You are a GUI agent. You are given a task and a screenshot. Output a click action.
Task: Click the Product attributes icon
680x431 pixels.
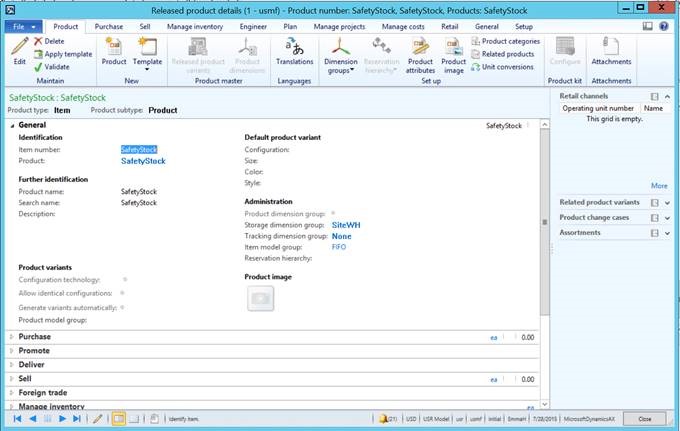[x=421, y=50]
